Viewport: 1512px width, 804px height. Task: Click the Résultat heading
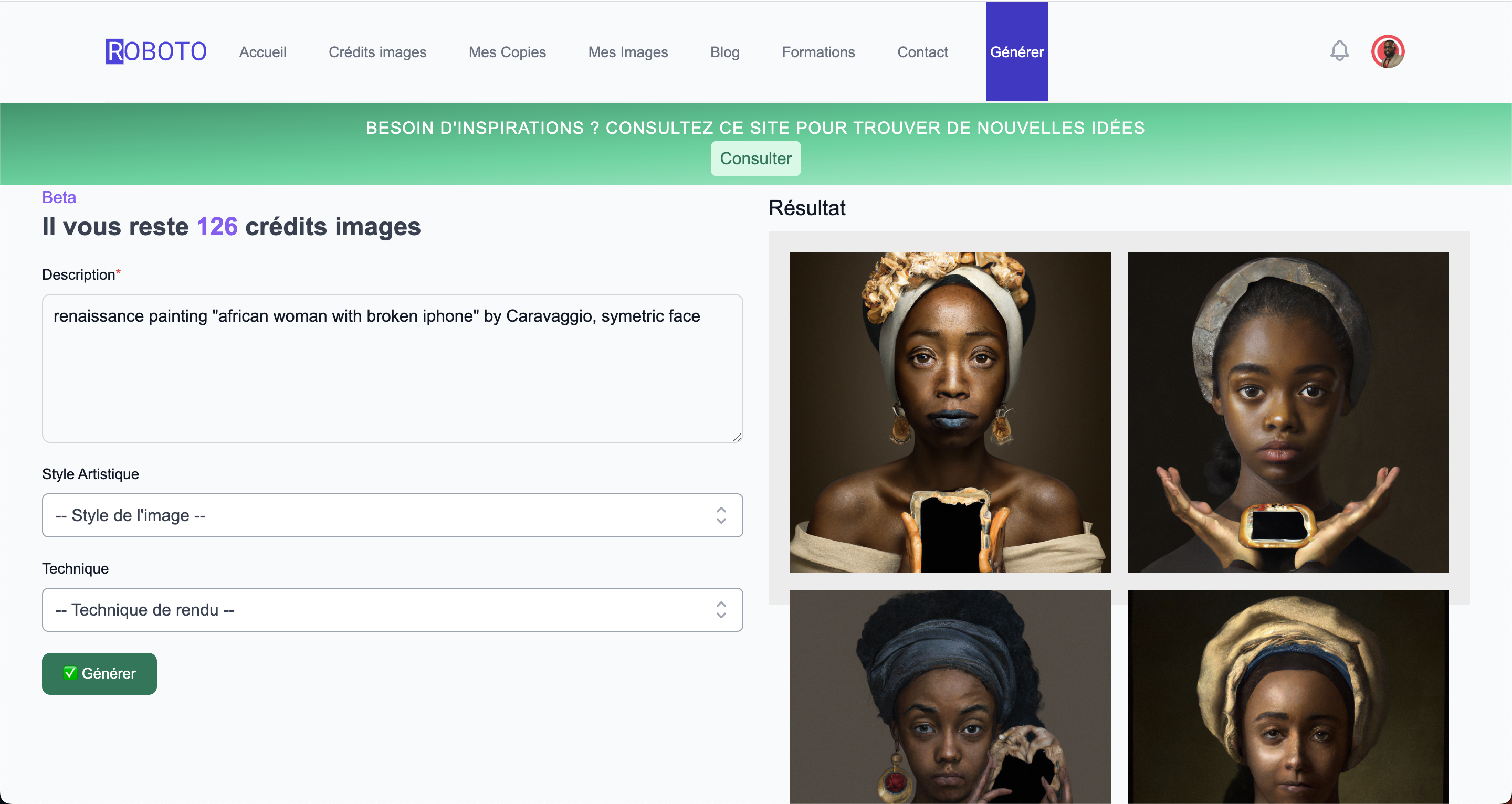tap(807, 208)
